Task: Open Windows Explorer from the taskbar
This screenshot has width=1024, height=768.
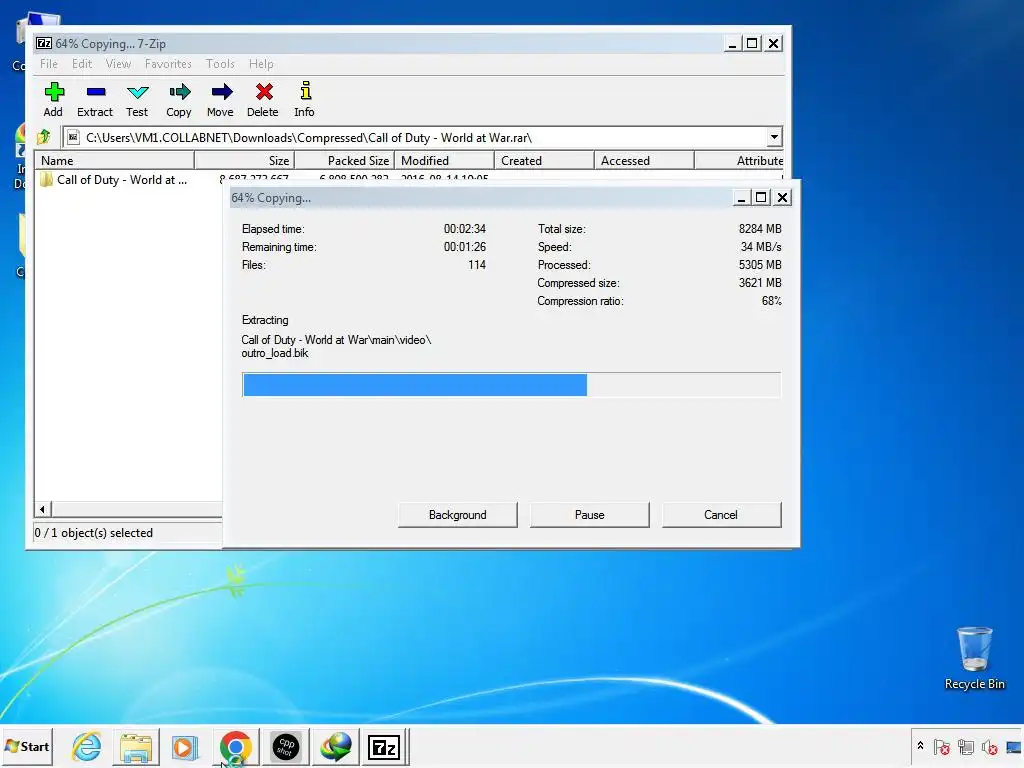Action: 136,746
